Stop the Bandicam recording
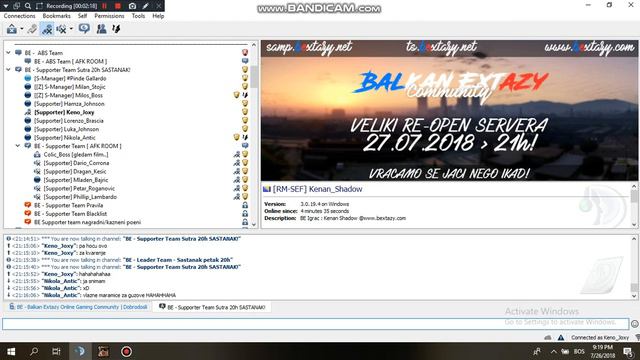The height and width of the screenshot is (360, 640). tap(118, 6)
